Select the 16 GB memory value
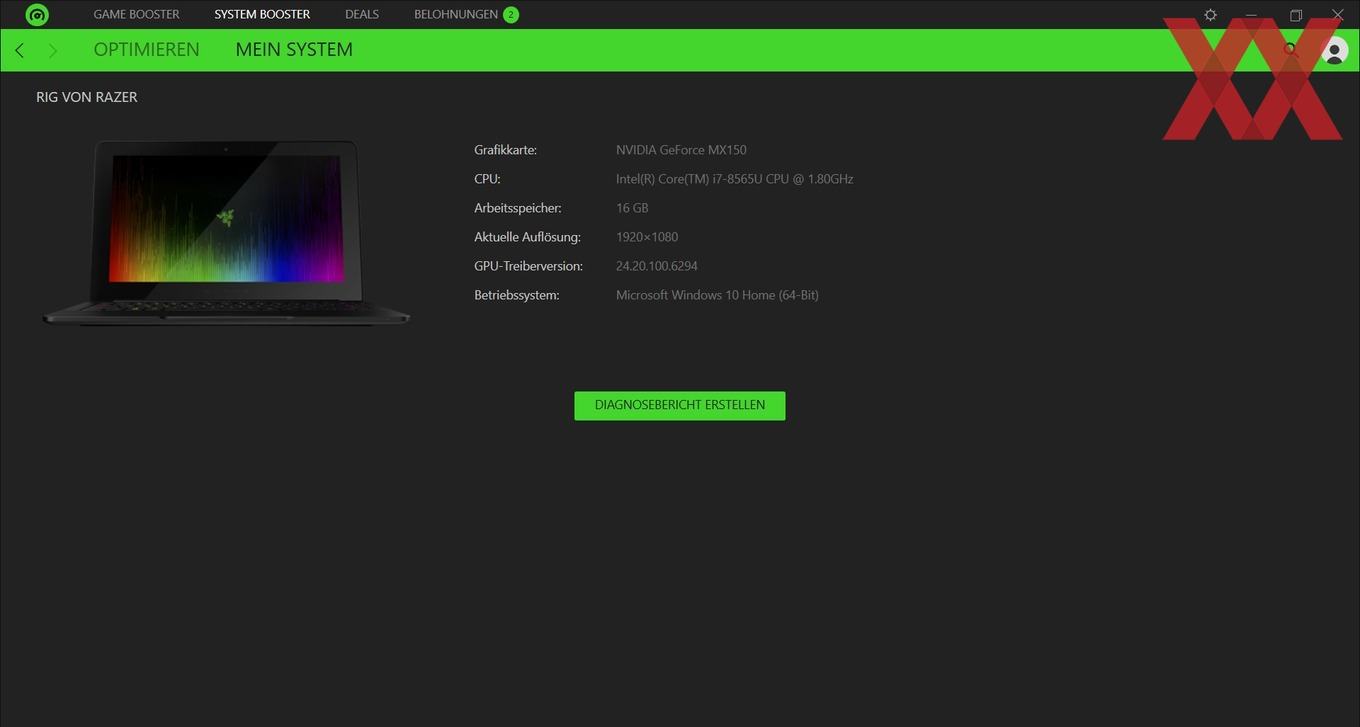1360x727 pixels. (x=632, y=208)
